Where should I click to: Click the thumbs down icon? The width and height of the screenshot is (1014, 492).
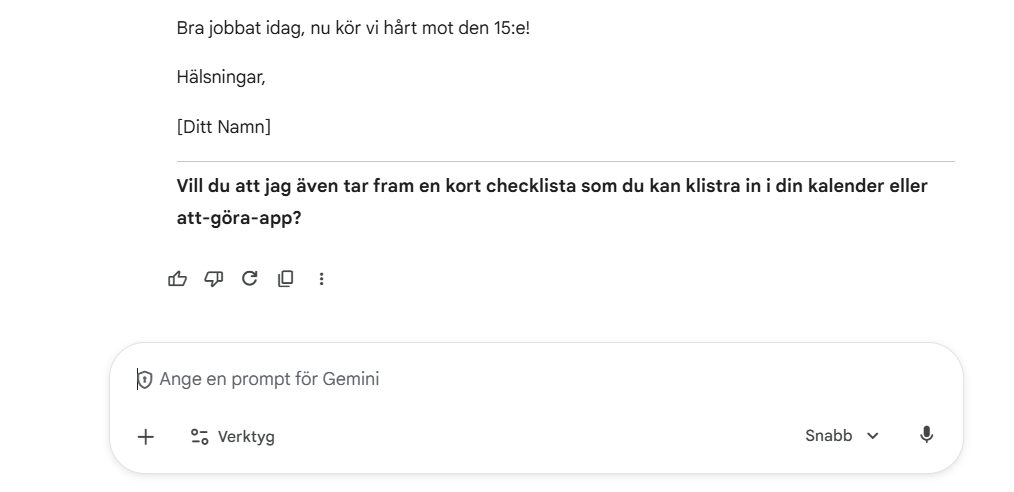coord(212,279)
